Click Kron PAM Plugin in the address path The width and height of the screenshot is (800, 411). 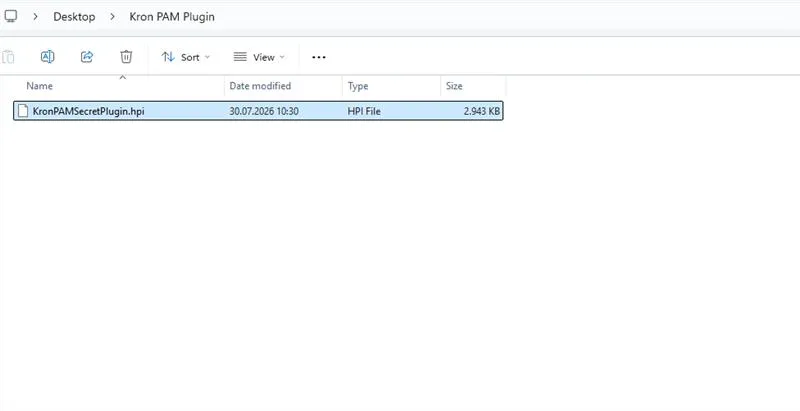click(x=172, y=17)
